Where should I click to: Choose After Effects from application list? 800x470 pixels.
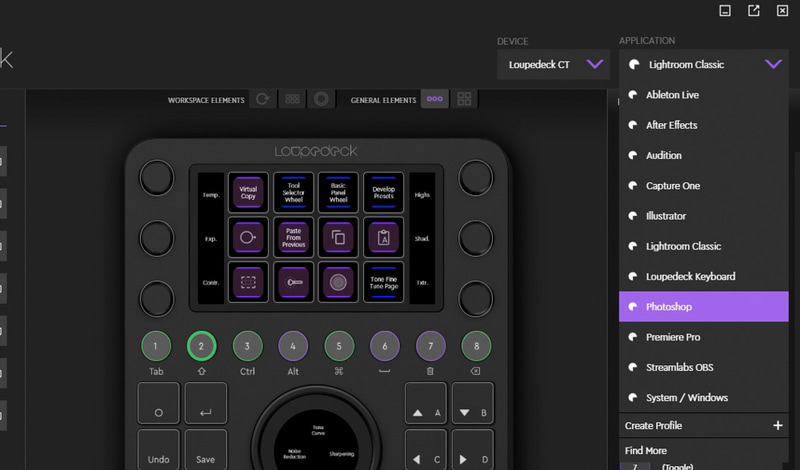704,125
